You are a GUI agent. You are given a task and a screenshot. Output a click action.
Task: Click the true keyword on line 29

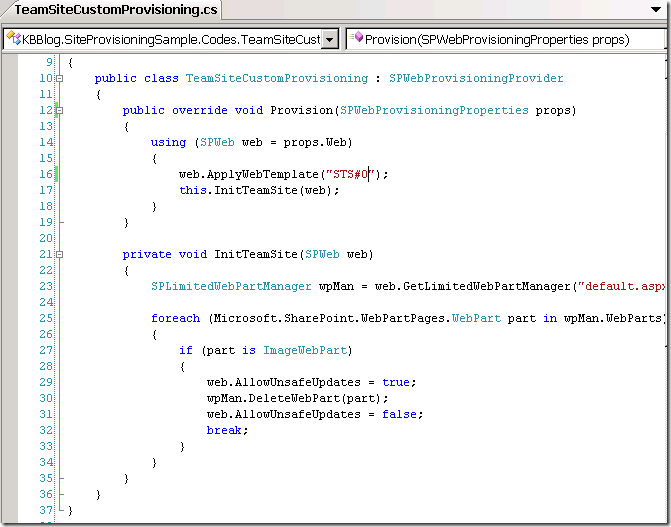coord(396,382)
